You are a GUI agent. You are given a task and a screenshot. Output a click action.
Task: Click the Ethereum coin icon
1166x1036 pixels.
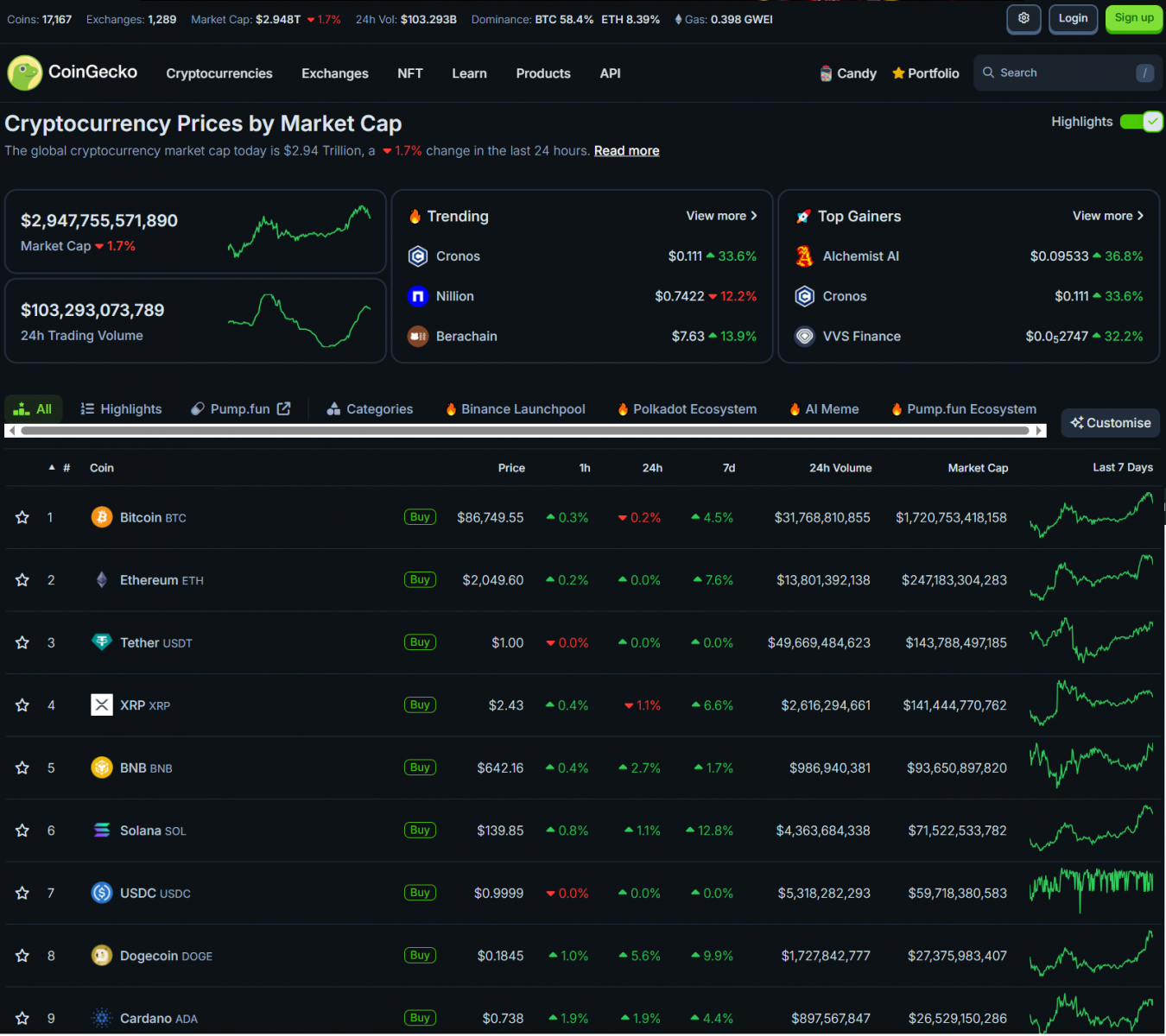click(102, 580)
